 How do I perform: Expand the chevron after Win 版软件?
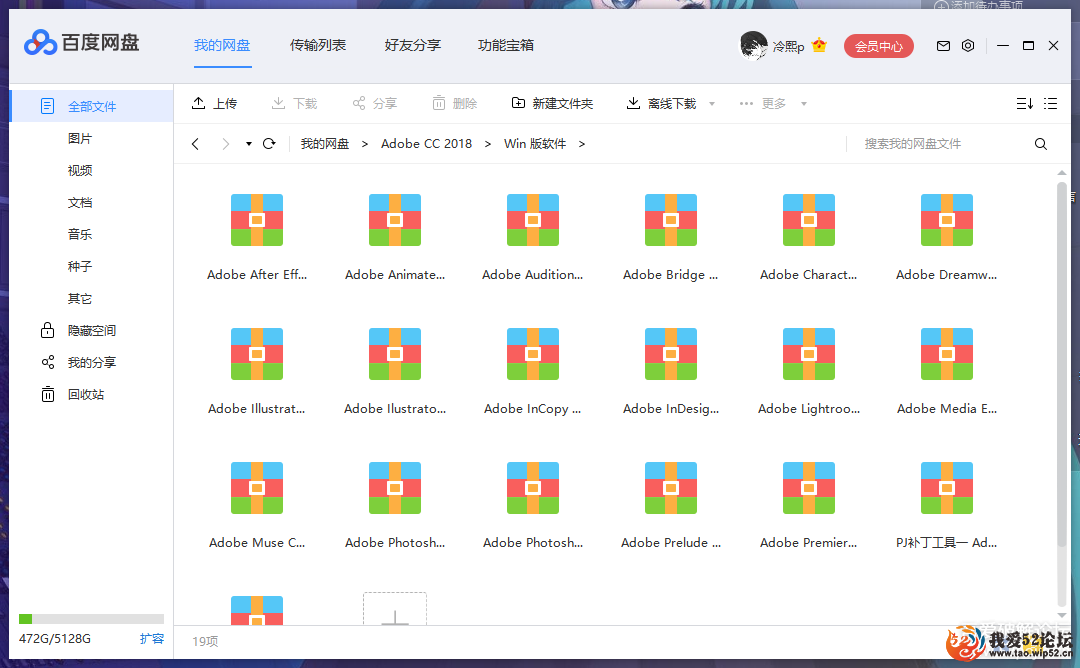[x=582, y=144]
